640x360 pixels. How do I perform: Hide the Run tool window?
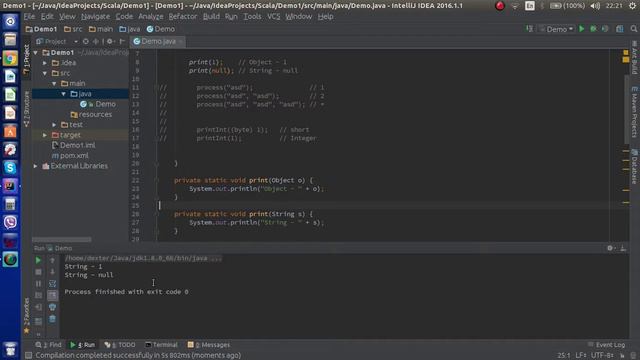(623, 248)
